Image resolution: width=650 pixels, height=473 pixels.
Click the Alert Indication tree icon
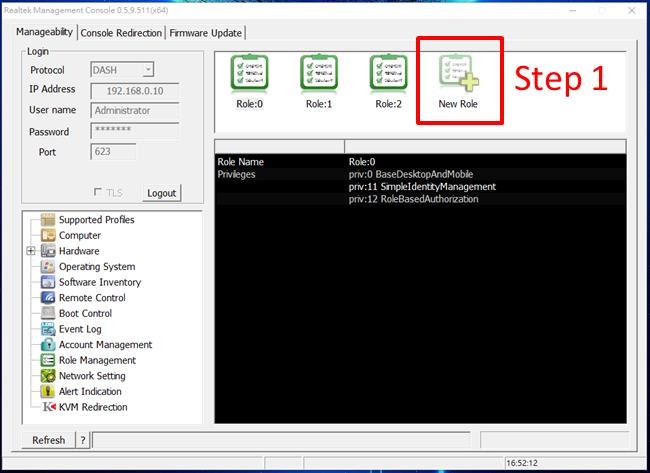tap(48, 391)
